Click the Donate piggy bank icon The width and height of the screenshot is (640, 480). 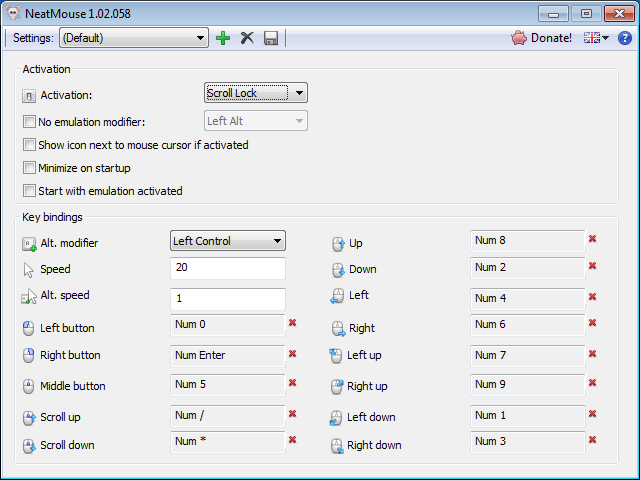(x=519, y=38)
